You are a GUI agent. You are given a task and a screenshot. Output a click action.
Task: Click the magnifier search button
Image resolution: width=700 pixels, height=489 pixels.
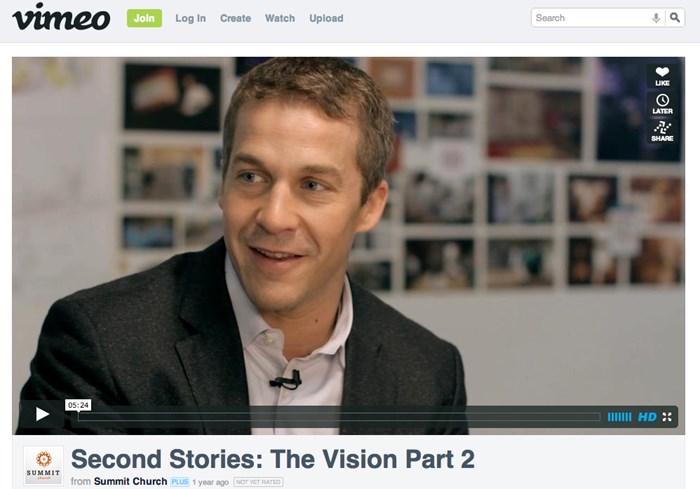pos(675,18)
